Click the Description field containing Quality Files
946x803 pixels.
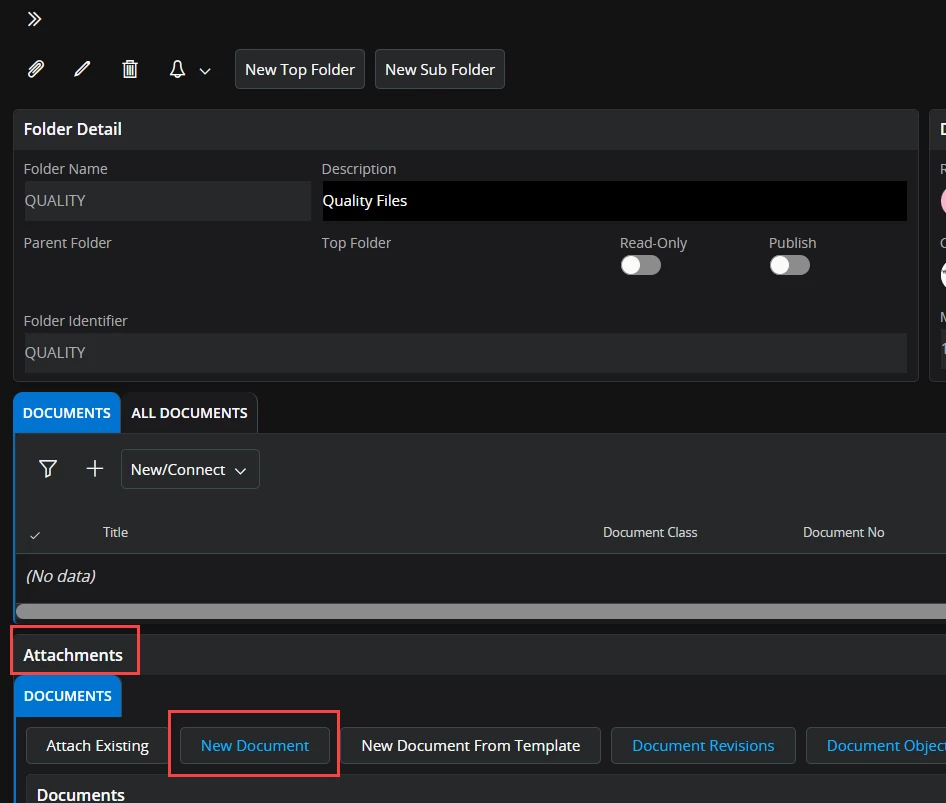[x=614, y=201]
